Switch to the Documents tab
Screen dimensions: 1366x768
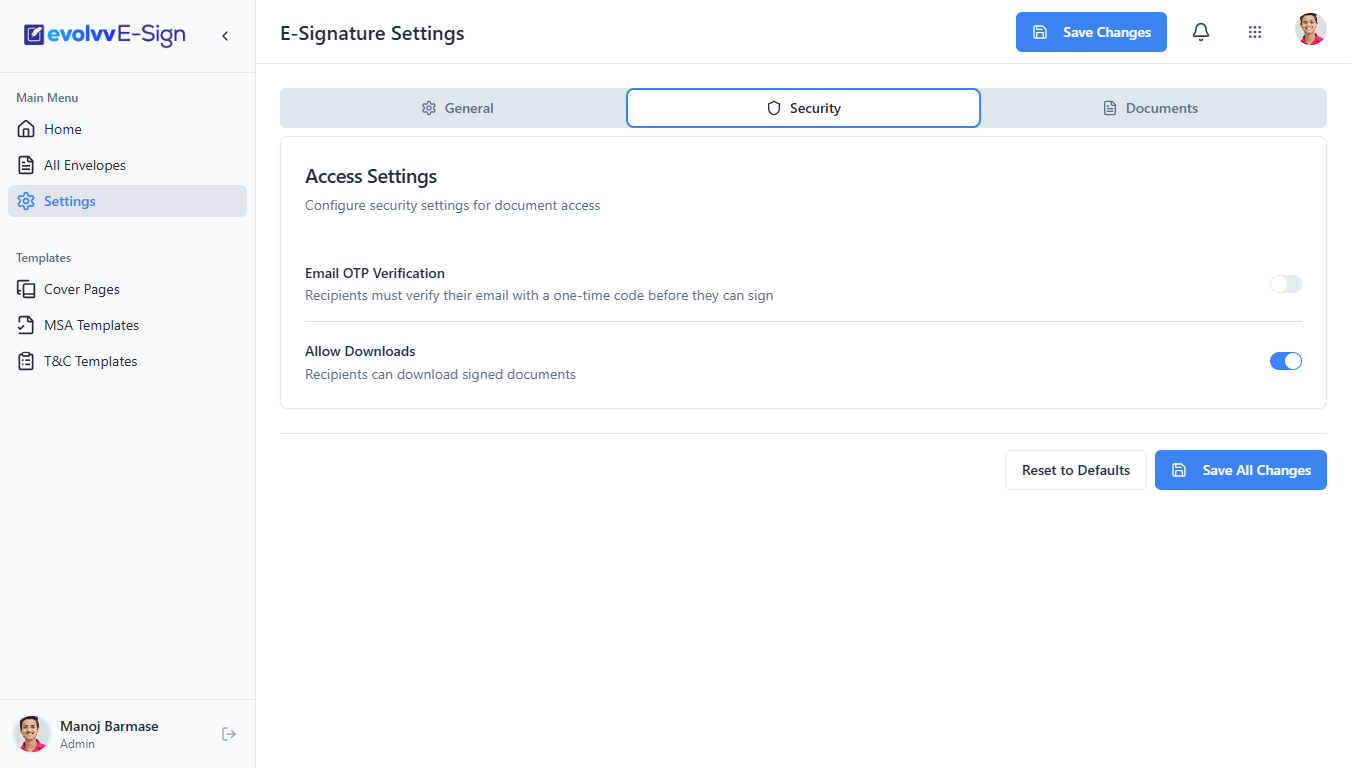tap(1151, 108)
